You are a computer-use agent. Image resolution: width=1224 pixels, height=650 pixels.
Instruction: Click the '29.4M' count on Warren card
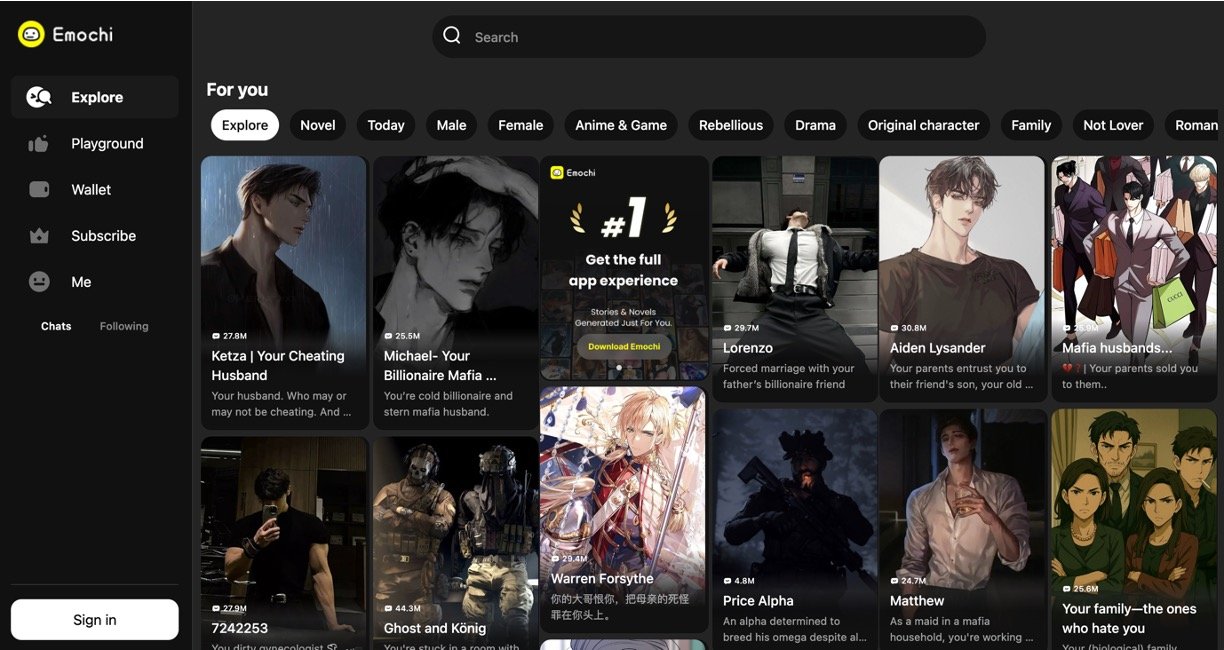pos(574,559)
